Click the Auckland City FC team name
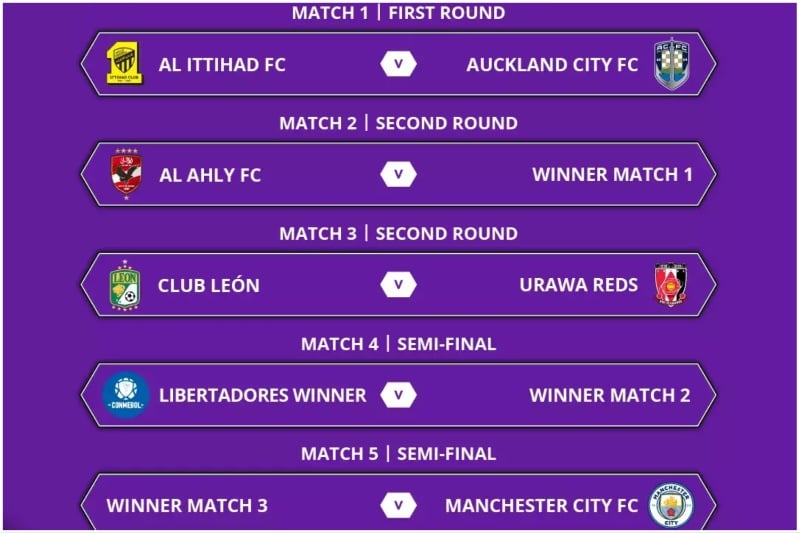Image resolution: width=800 pixels, height=533 pixels. (x=552, y=65)
